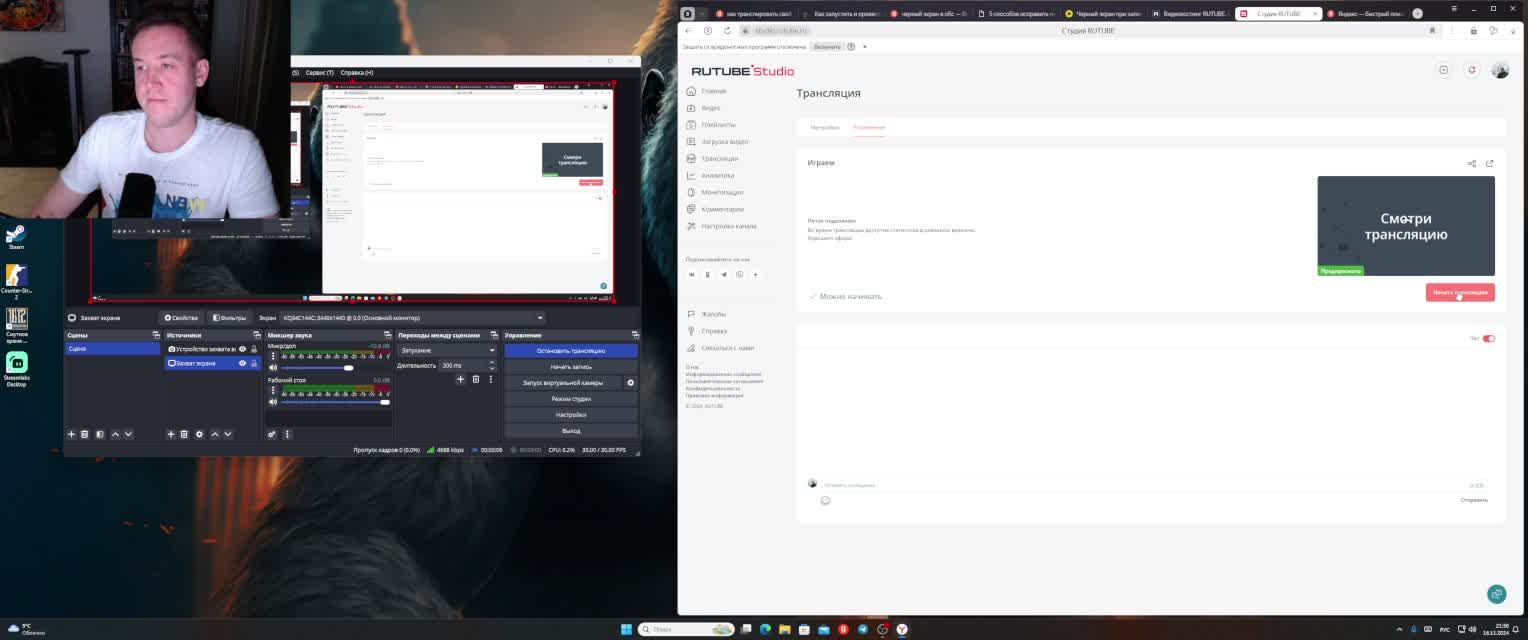Open advanced audio properties in mixer footer
This screenshot has width=1528, height=640.
pyautogui.click(x=272, y=434)
